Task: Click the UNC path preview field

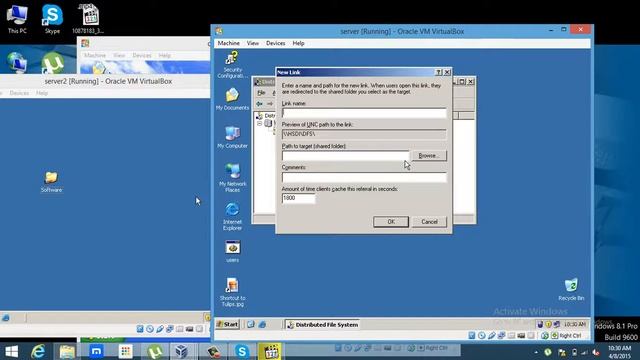Action: coord(364,134)
